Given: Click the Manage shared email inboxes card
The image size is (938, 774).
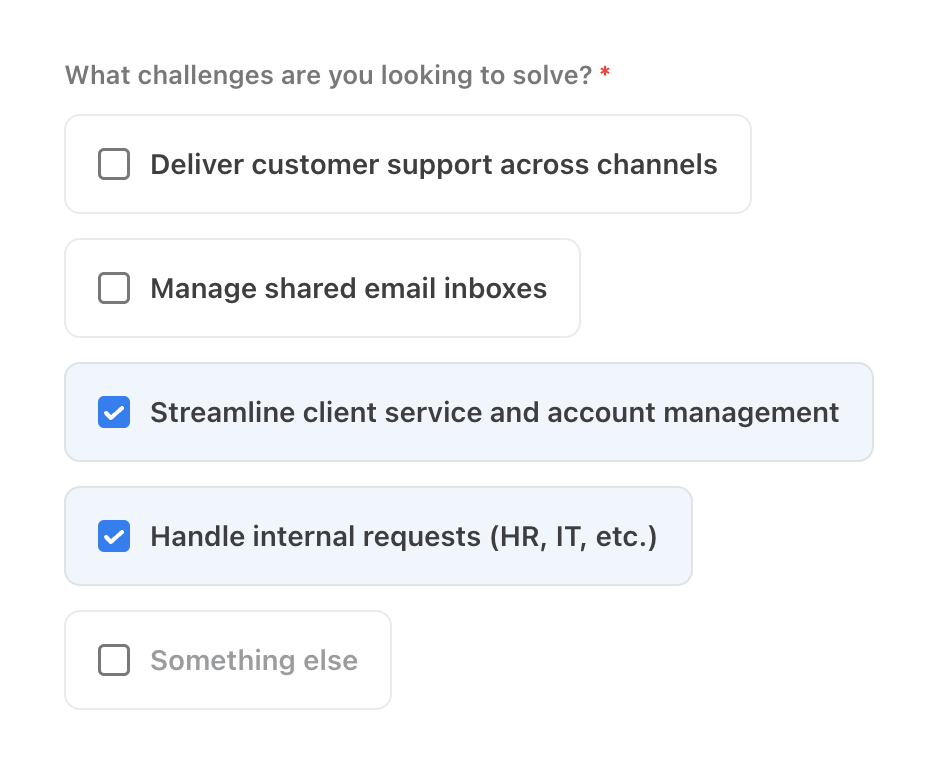Looking at the screenshot, I should 322,288.
